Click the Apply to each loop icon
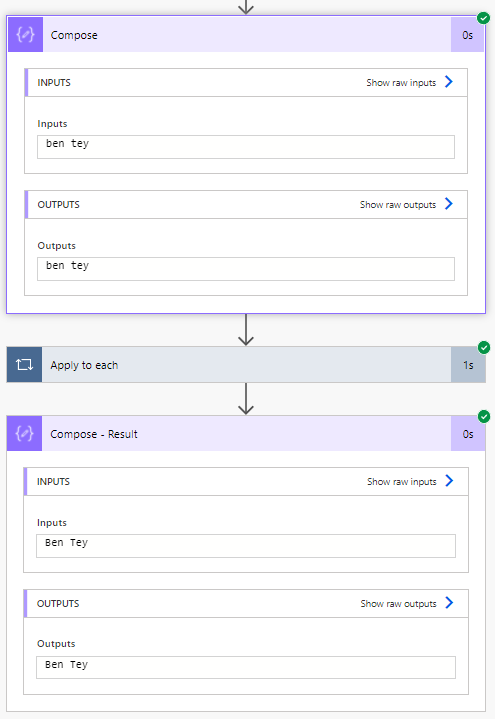This screenshot has width=495, height=719. click(x=24, y=365)
